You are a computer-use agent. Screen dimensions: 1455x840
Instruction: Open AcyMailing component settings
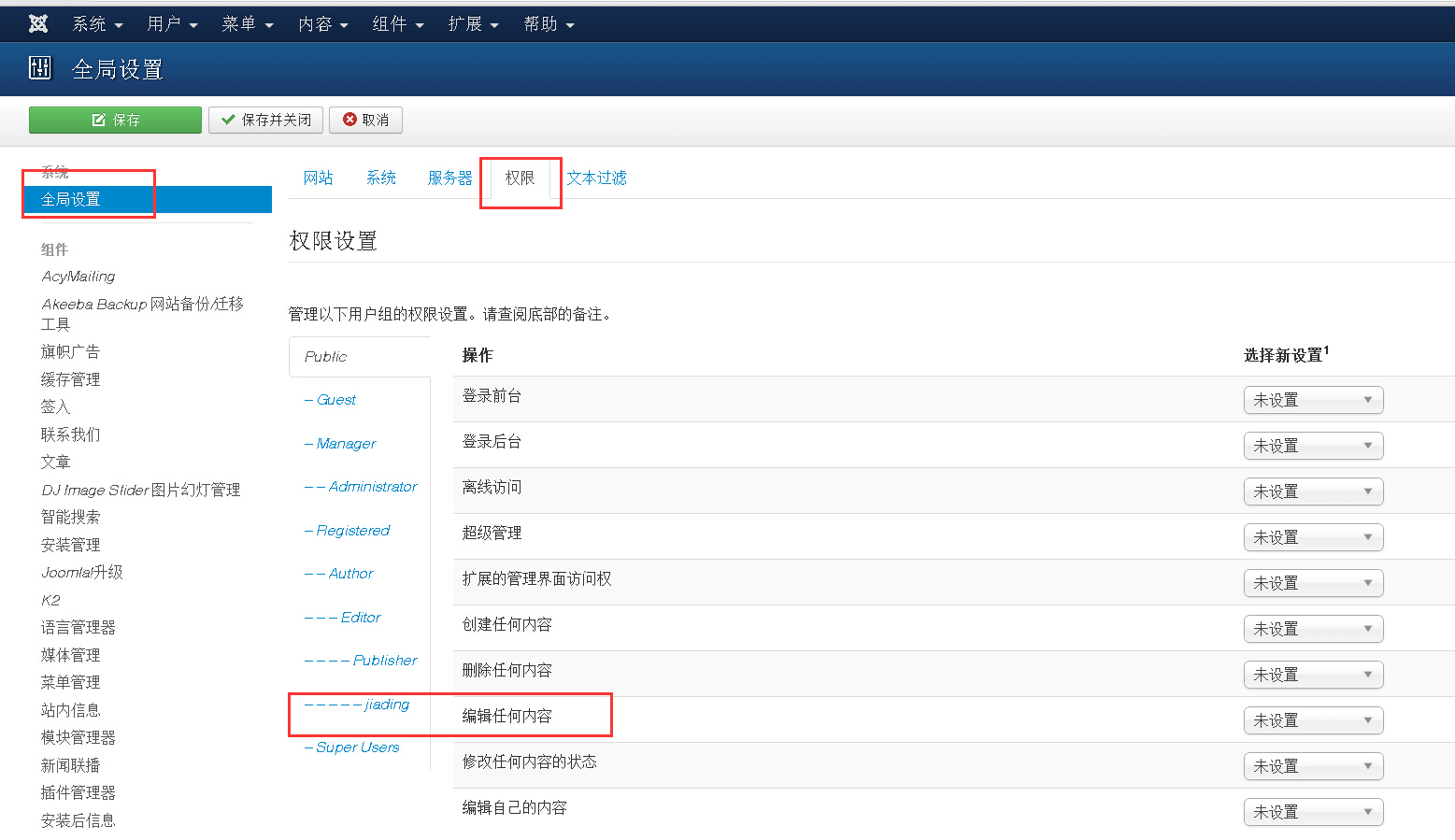[x=78, y=277]
